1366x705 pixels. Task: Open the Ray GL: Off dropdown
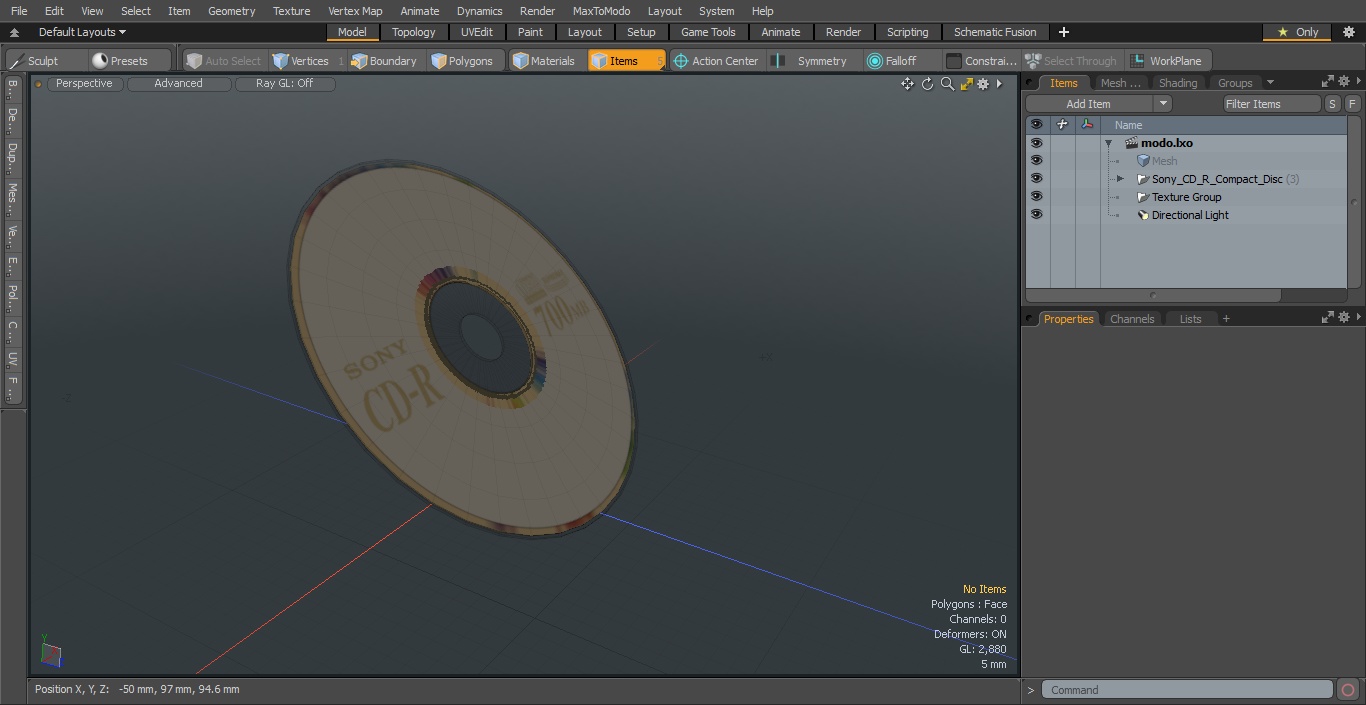pyautogui.click(x=284, y=84)
